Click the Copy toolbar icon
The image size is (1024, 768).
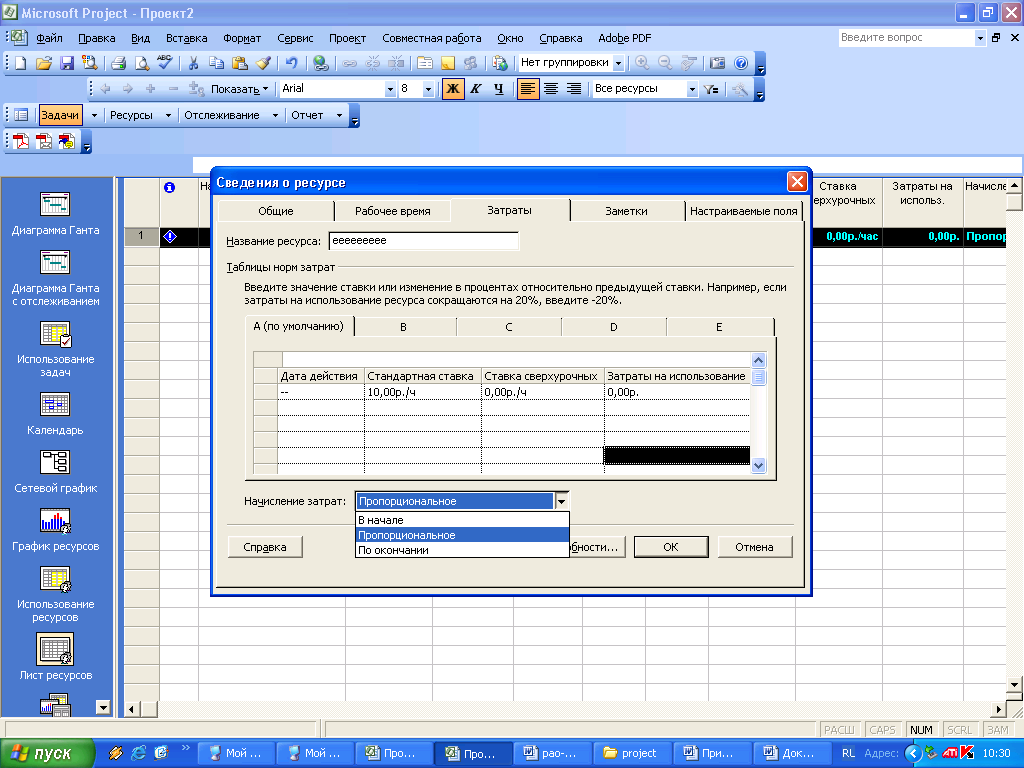[x=216, y=63]
